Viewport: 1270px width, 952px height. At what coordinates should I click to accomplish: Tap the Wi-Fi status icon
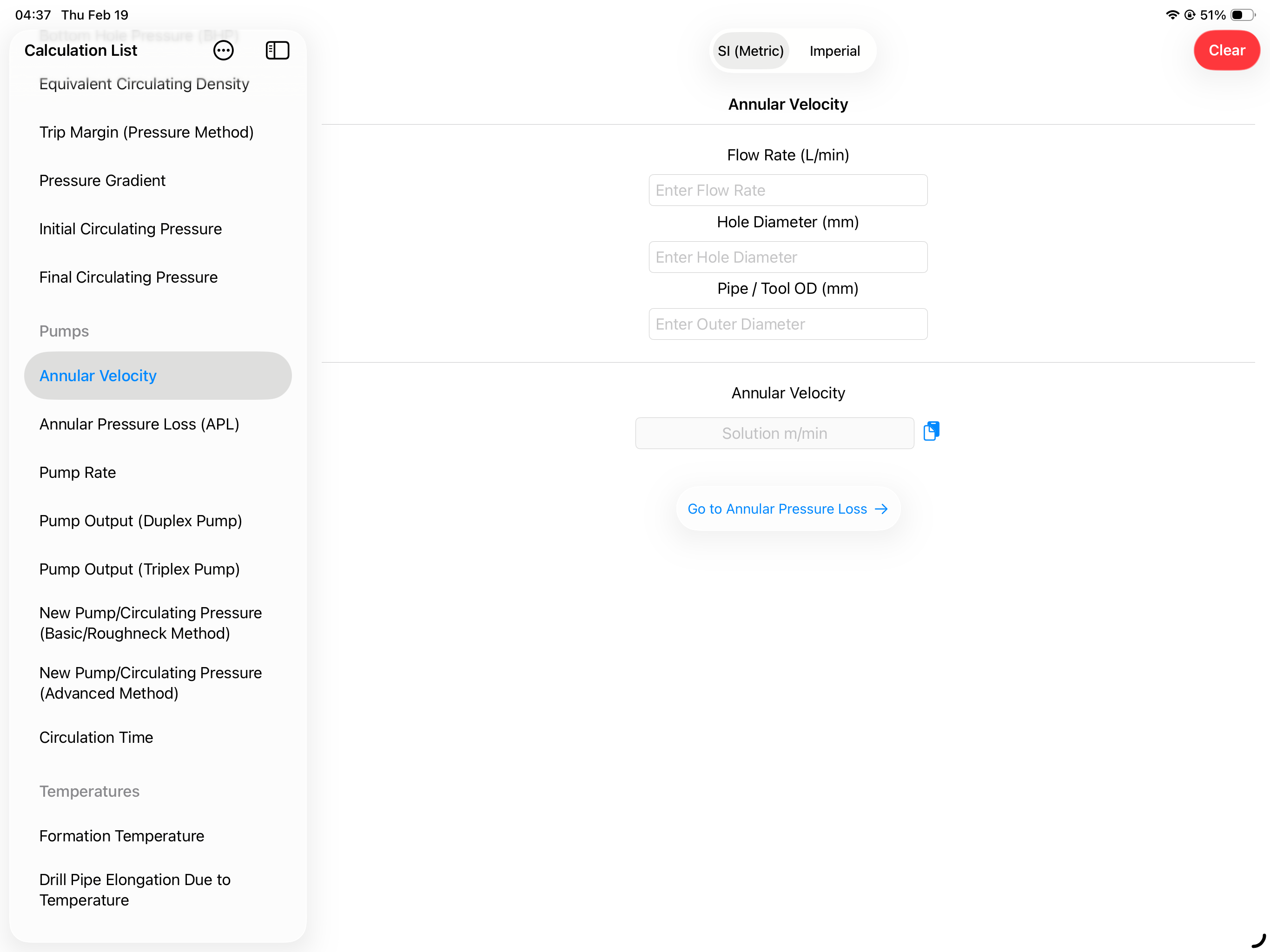(1172, 15)
